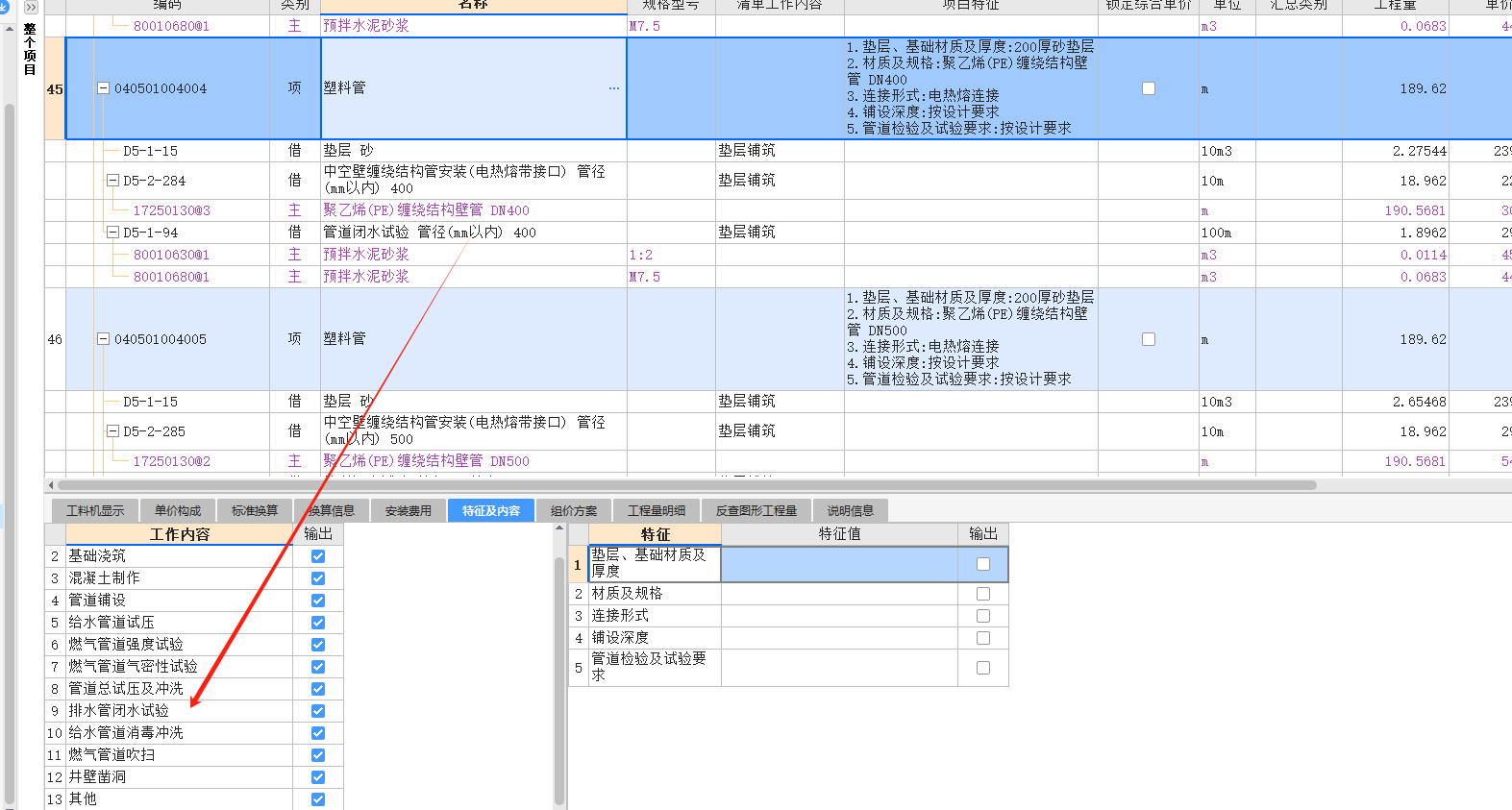The image size is (1512, 810).
Task: Switch to the 工程量明细 tab
Action: (x=657, y=510)
